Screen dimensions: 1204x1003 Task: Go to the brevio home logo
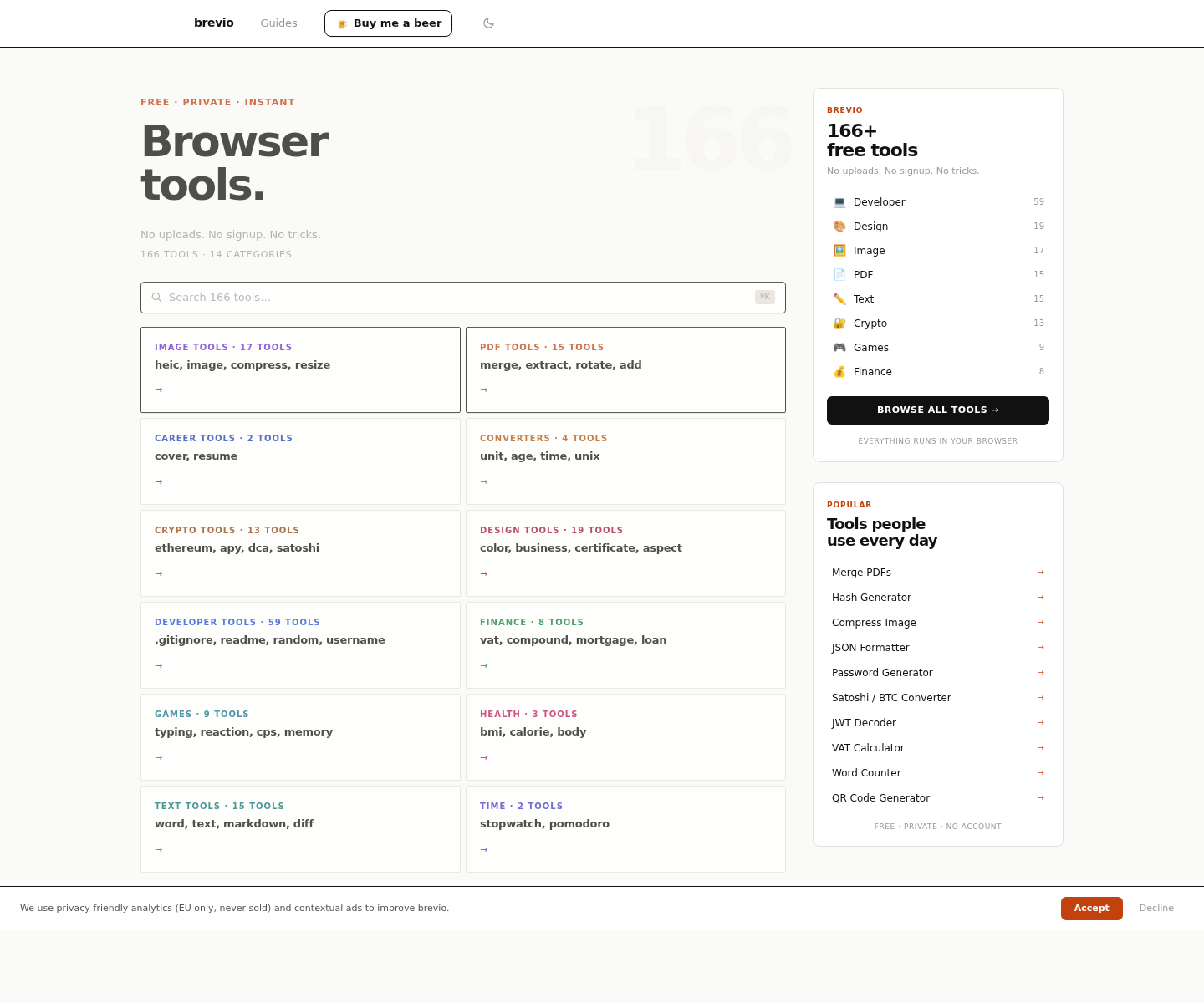[214, 23]
